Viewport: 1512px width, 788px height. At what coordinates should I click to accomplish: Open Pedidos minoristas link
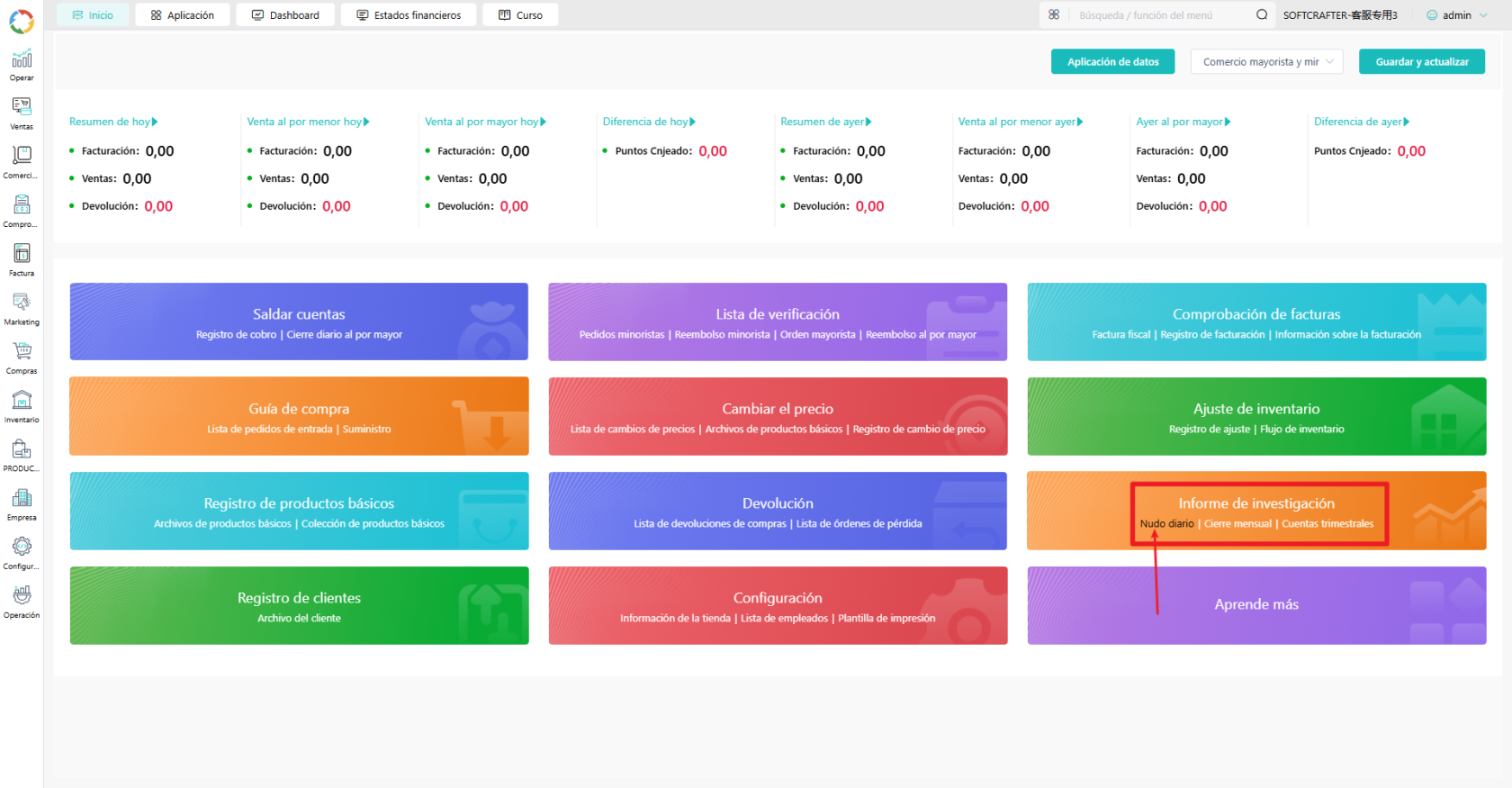(622, 334)
